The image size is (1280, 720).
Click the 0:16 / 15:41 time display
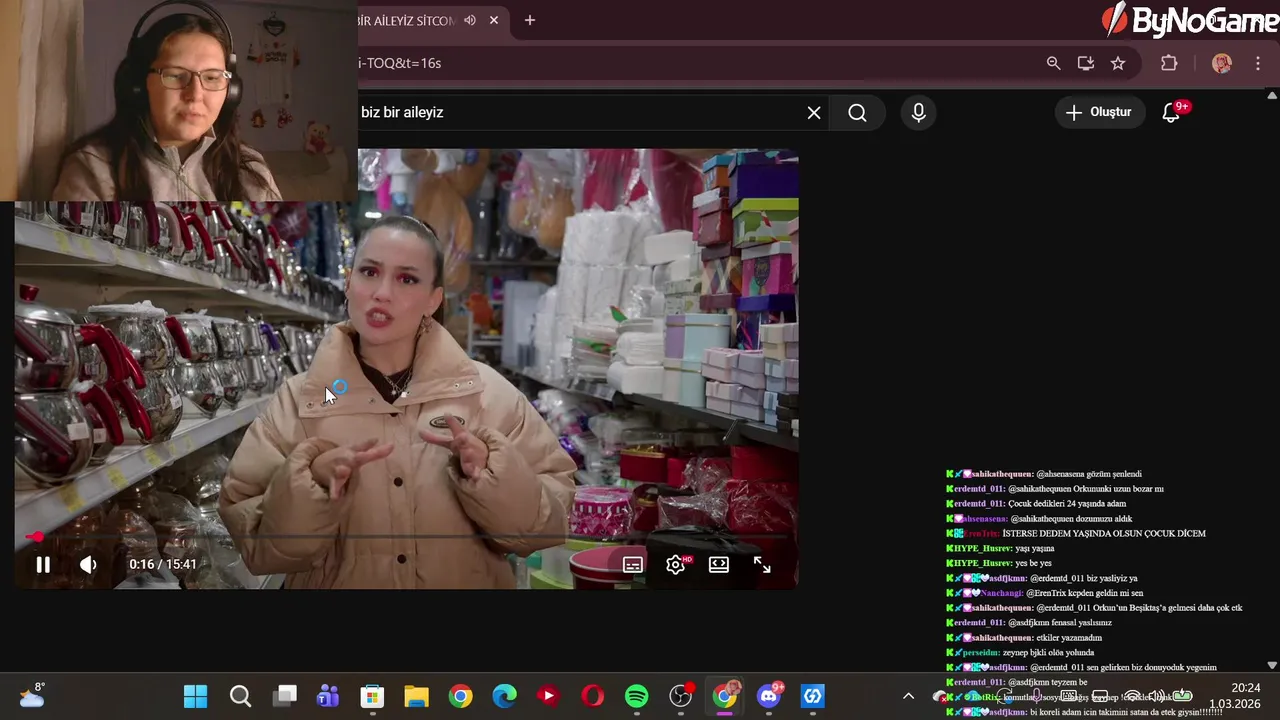point(163,564)
